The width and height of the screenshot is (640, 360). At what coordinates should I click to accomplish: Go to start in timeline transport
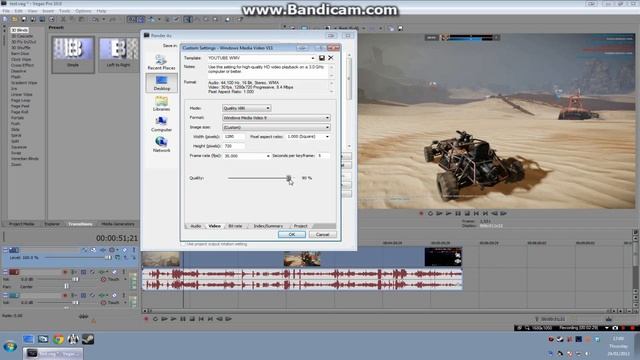[x=201, y=319]
